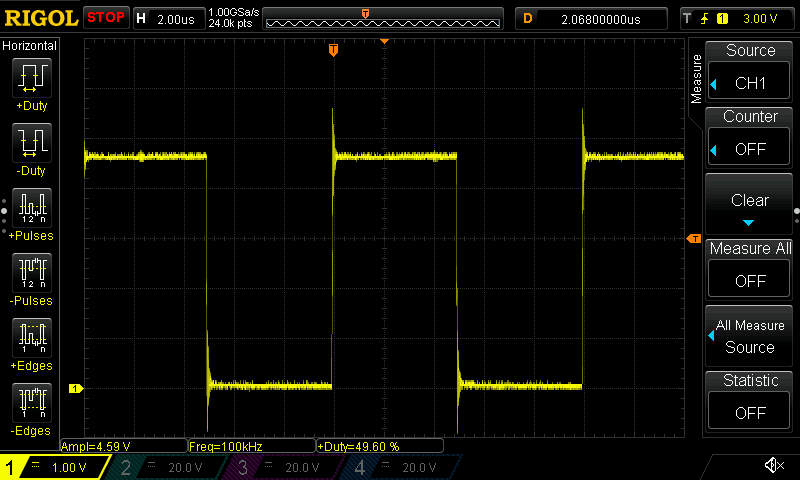Screen dimensions: 800x480
Task: Click the rising edge trigger icon
Action: tap(705, 19)
